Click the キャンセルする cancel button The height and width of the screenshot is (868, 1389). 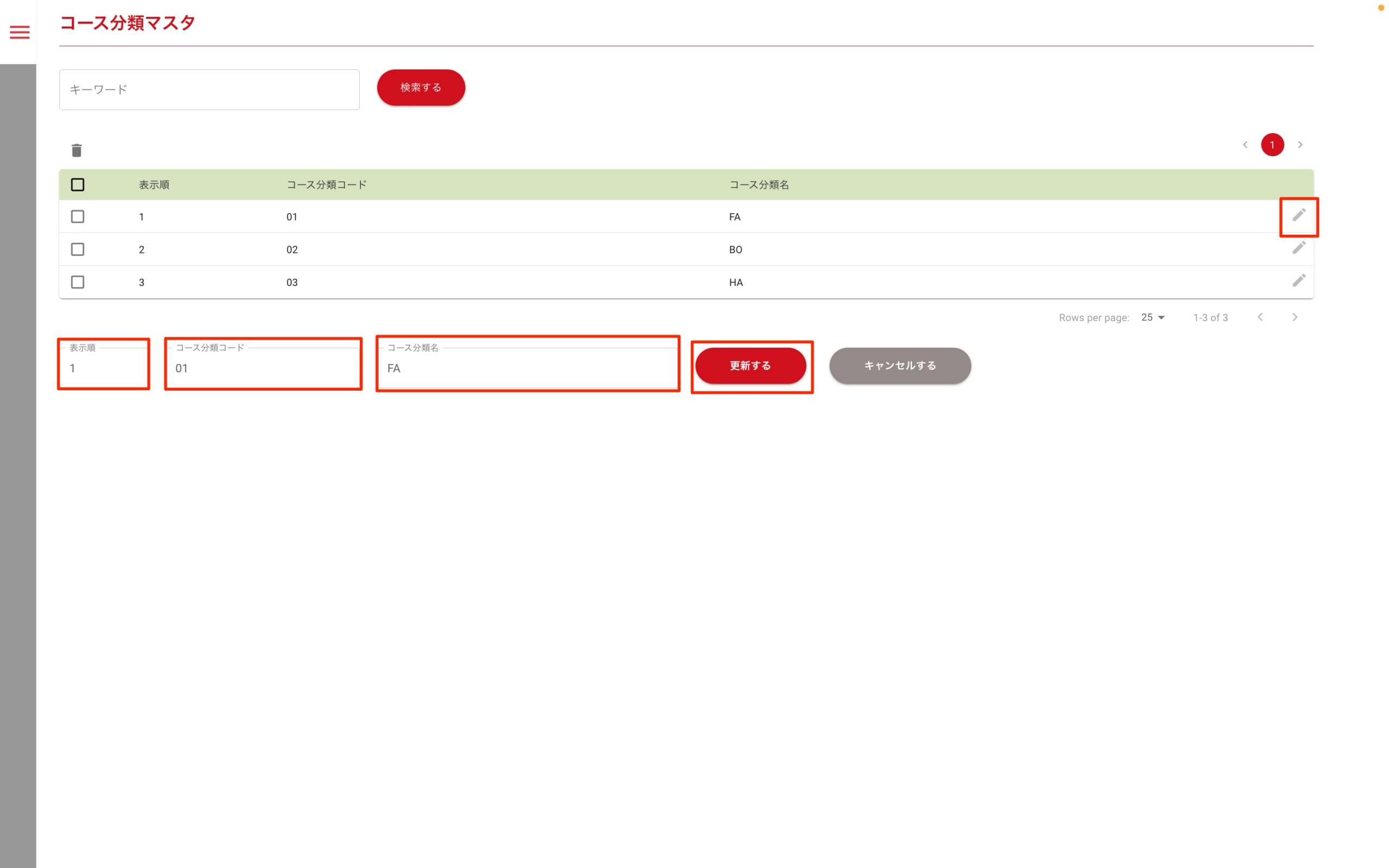(900, 366)
